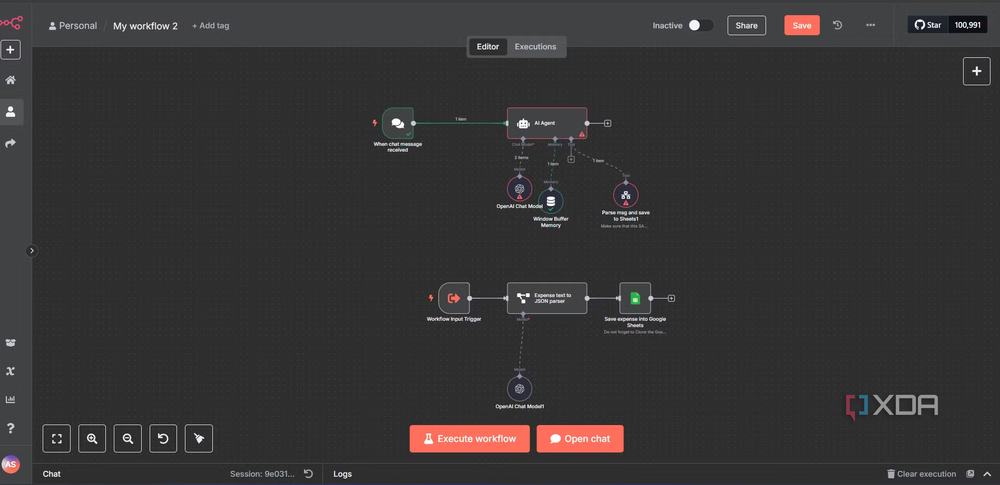
Task: Open the Personal user icon in the sidebar
Action: click(x=10, y=112)
